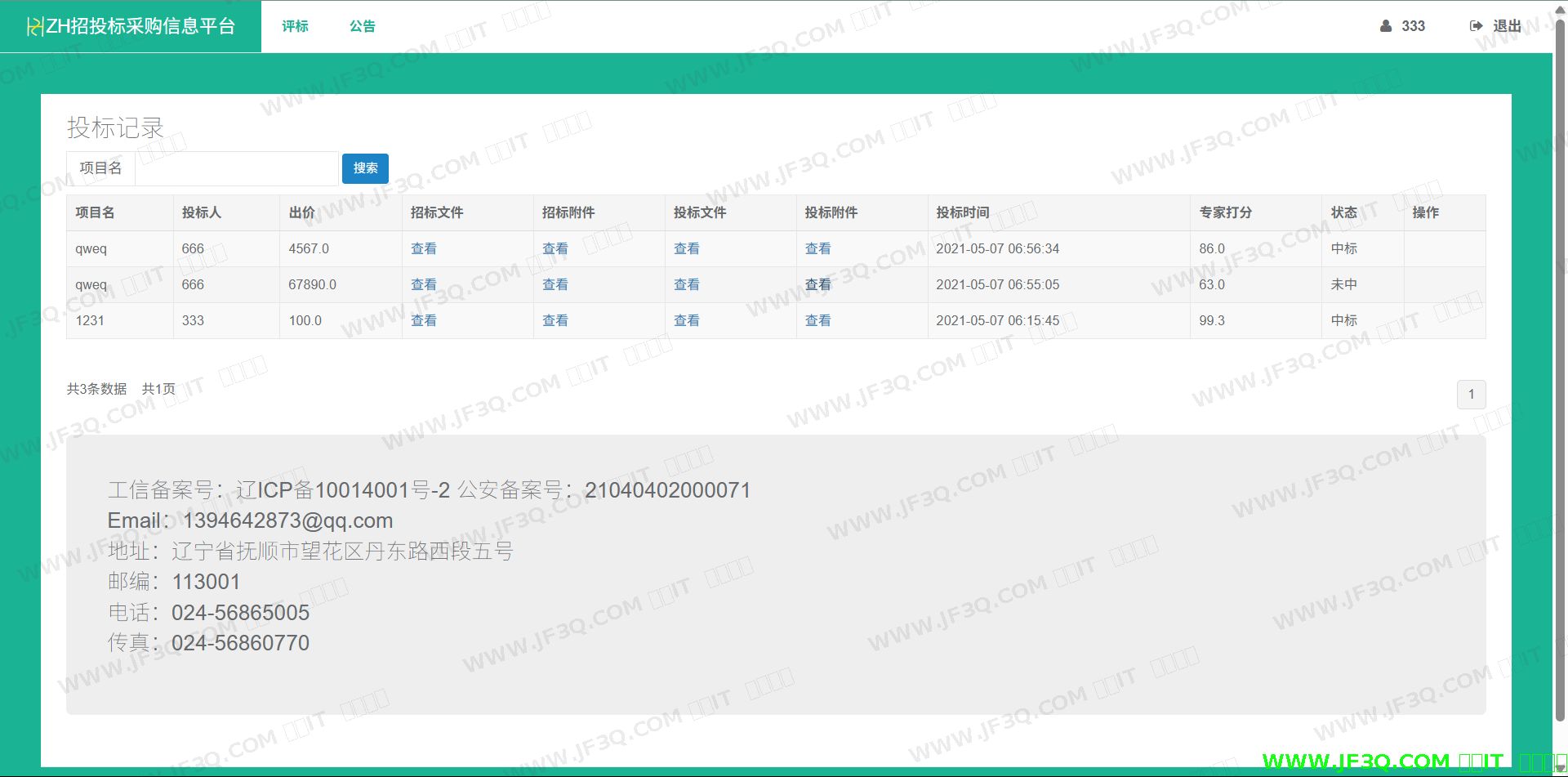1568x777 pixels.
Task: Click the ZH招投标采购信息平台 title
Action: [x=140, y=26]
